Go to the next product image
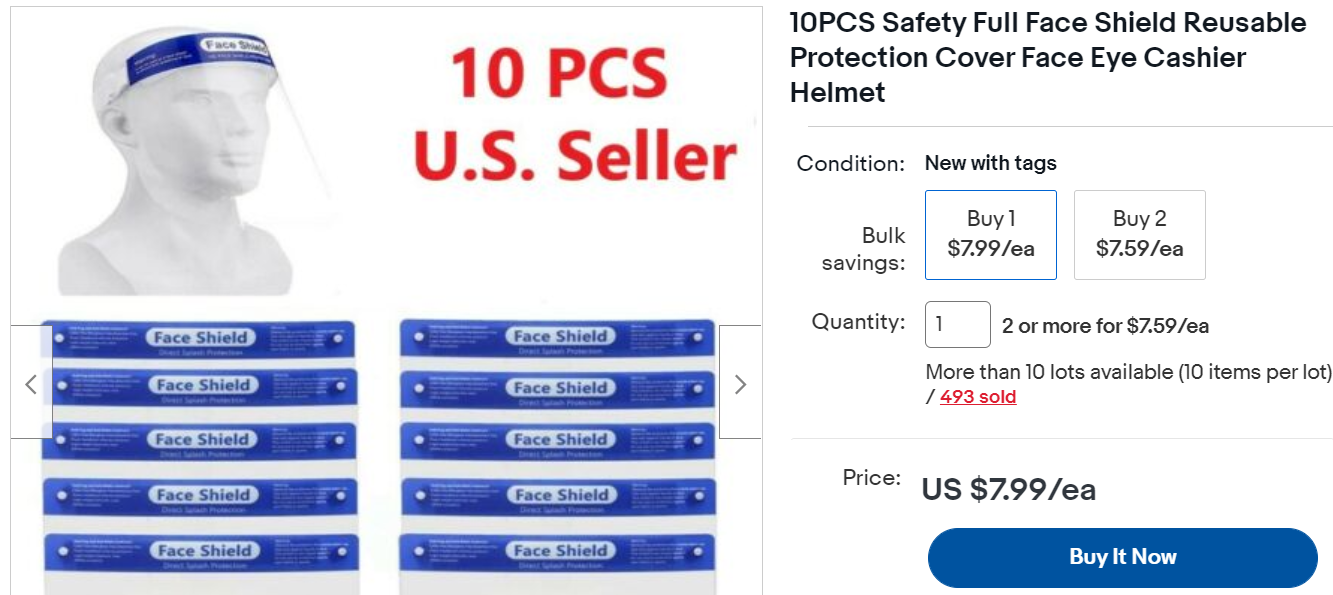Image resolution: width=1333 pixels, height=595 pixels. click(740, 383)
